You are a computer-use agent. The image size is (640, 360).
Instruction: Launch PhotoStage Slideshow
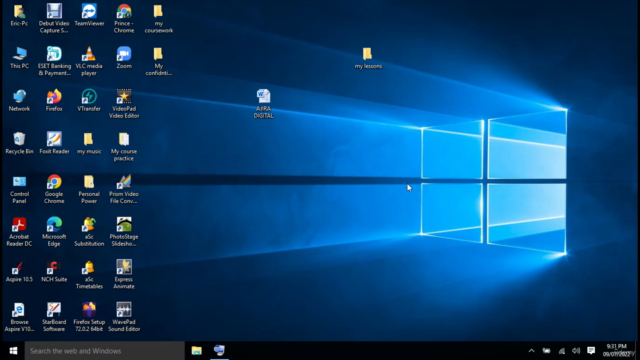pyautogui.click(x=124, y=232)
